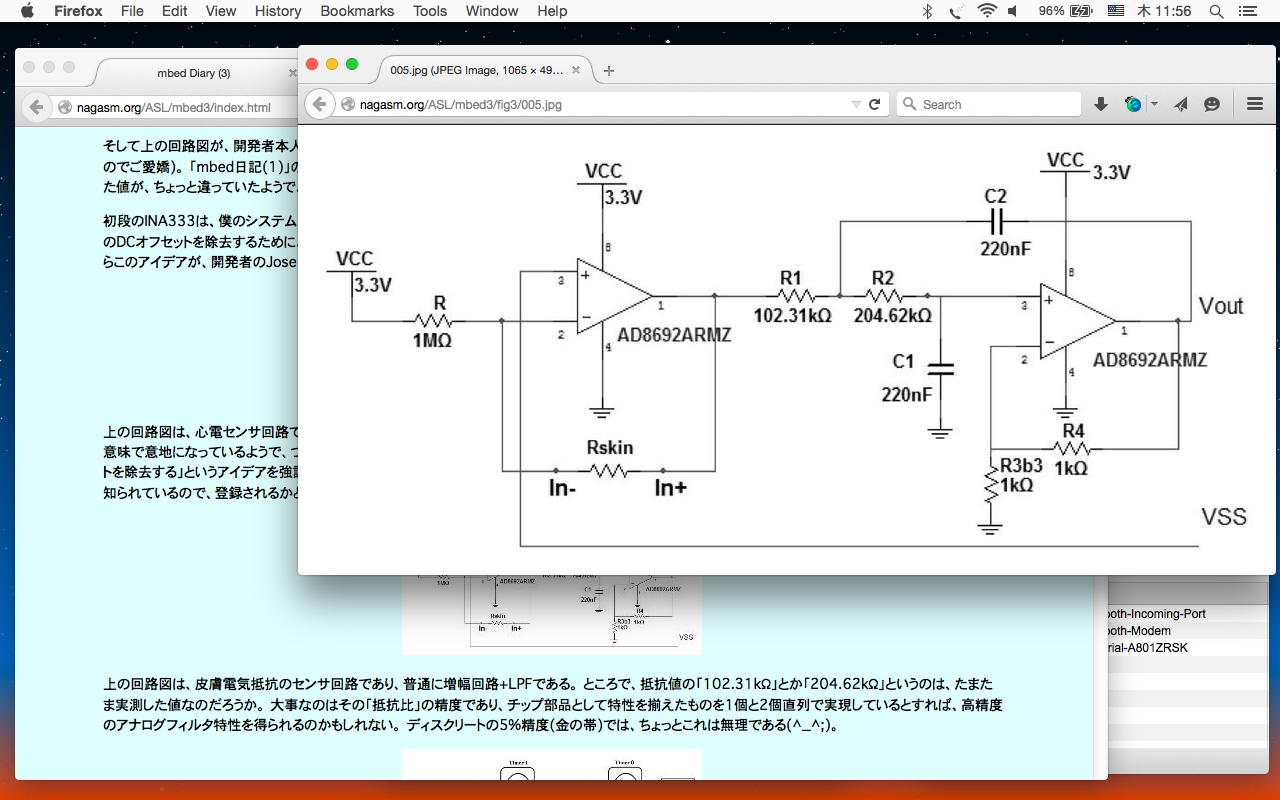Click the magnifier icon in the Search box

[x=909, y=104]
